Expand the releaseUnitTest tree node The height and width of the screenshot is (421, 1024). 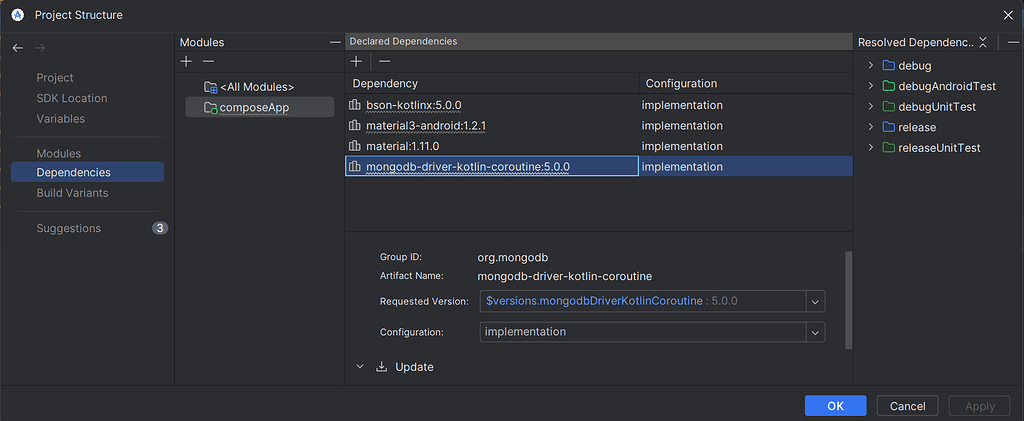(871, 148)
